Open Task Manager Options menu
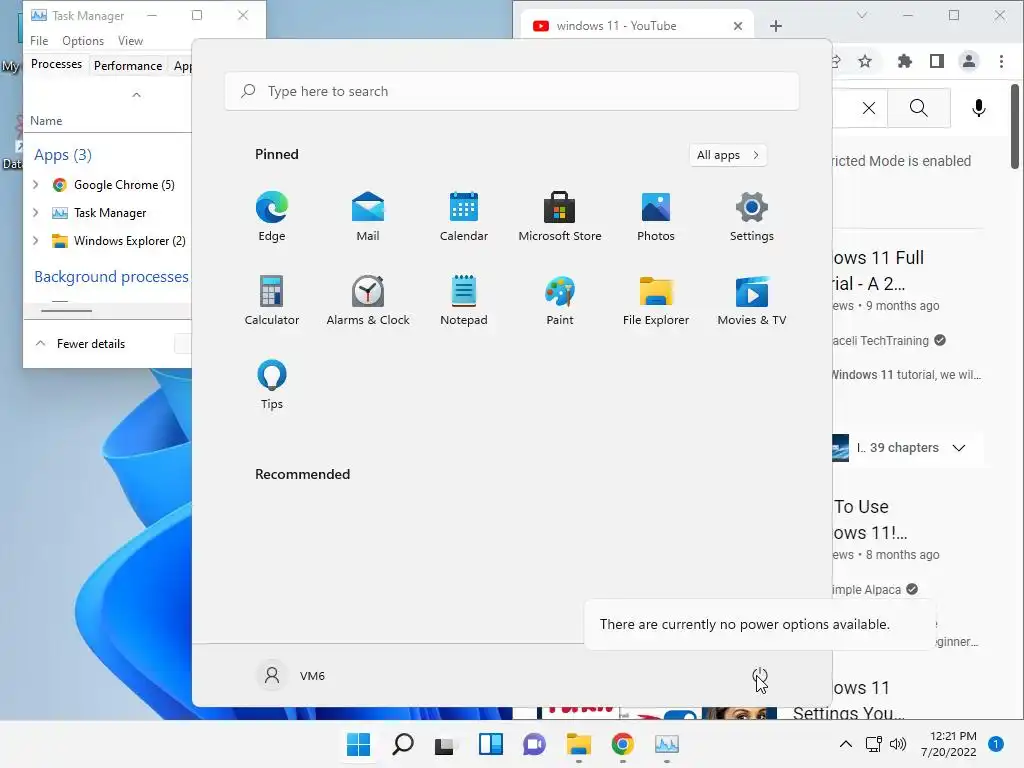Image resolution: width=1024 pixels, height=768 pixels. click(83, 40)
